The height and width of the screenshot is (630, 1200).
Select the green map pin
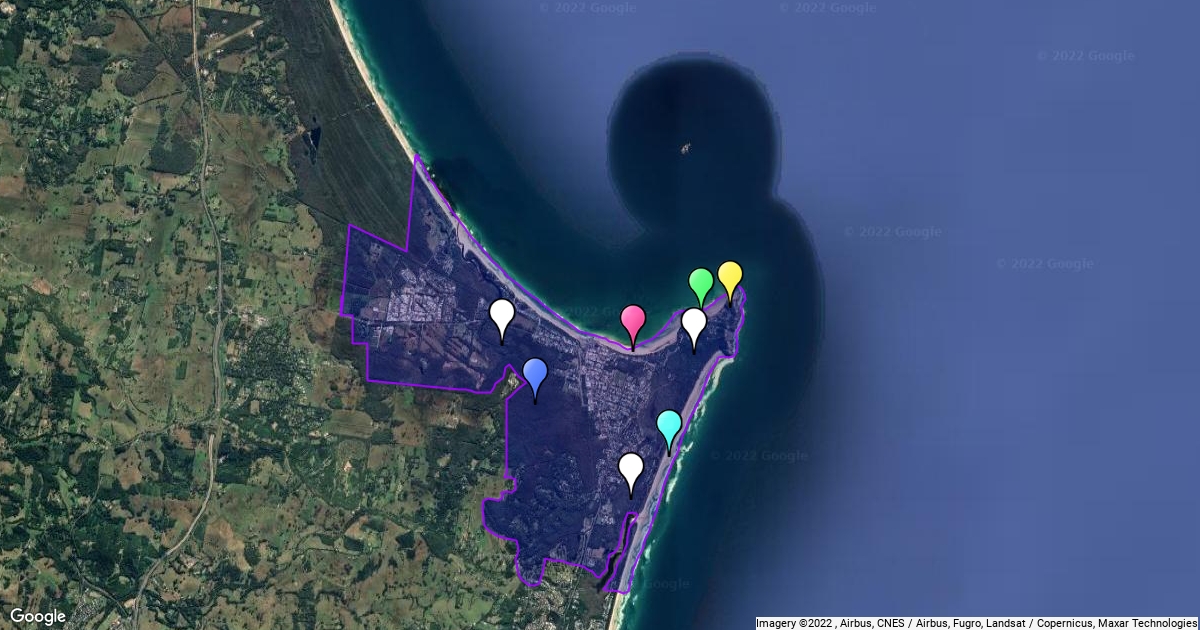701,284
